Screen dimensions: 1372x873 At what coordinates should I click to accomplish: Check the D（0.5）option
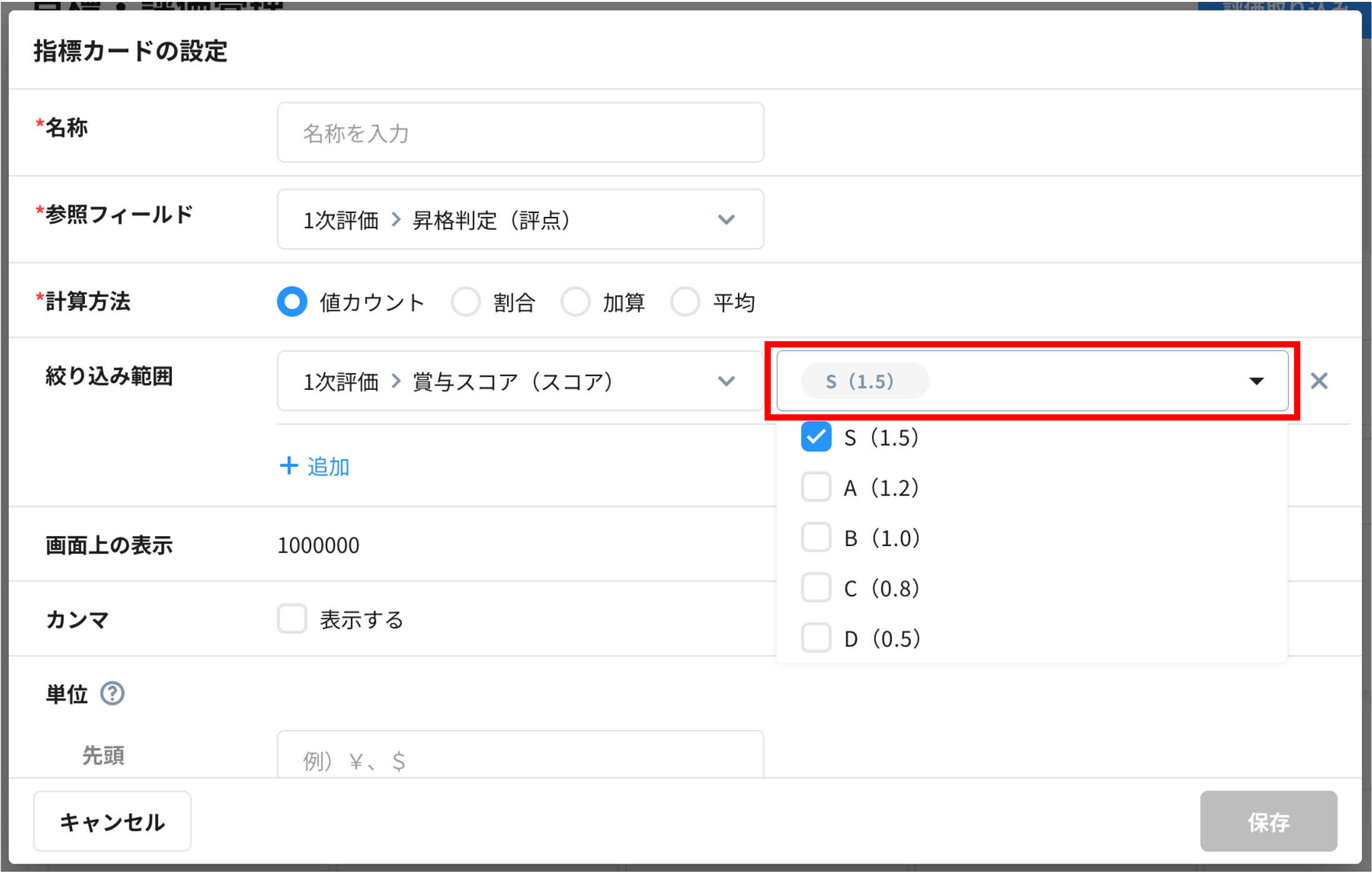click(816, 638)
